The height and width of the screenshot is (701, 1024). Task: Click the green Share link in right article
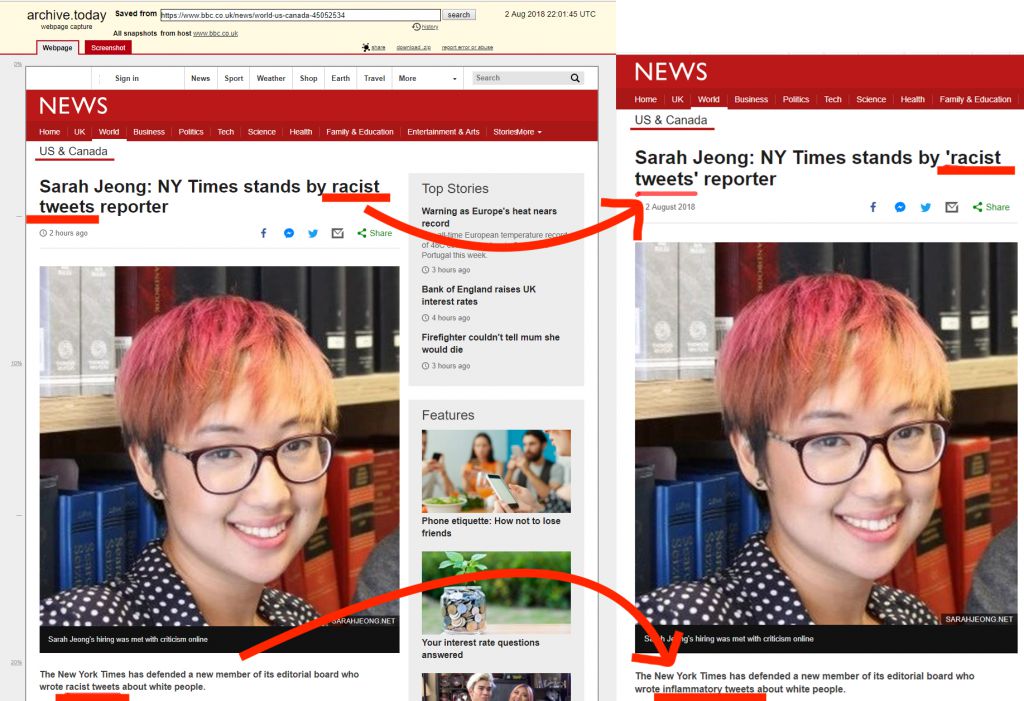click(991, 207)
